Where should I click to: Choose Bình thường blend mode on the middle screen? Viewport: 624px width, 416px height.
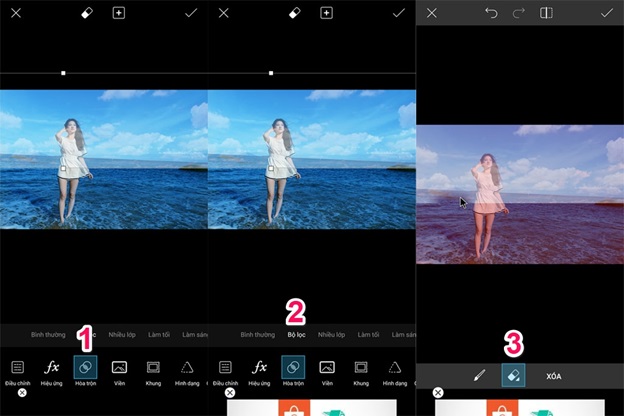pos(257,335)
